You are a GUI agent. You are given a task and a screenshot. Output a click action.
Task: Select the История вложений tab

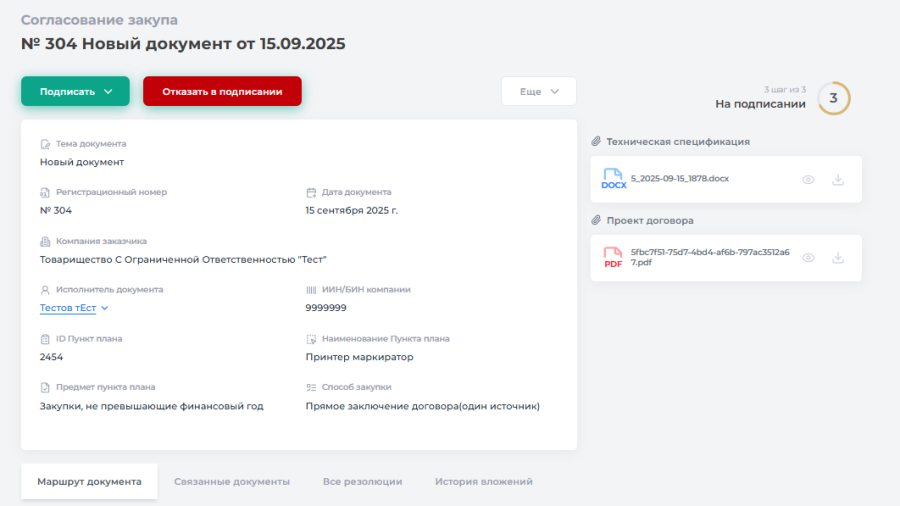point(483,481)
